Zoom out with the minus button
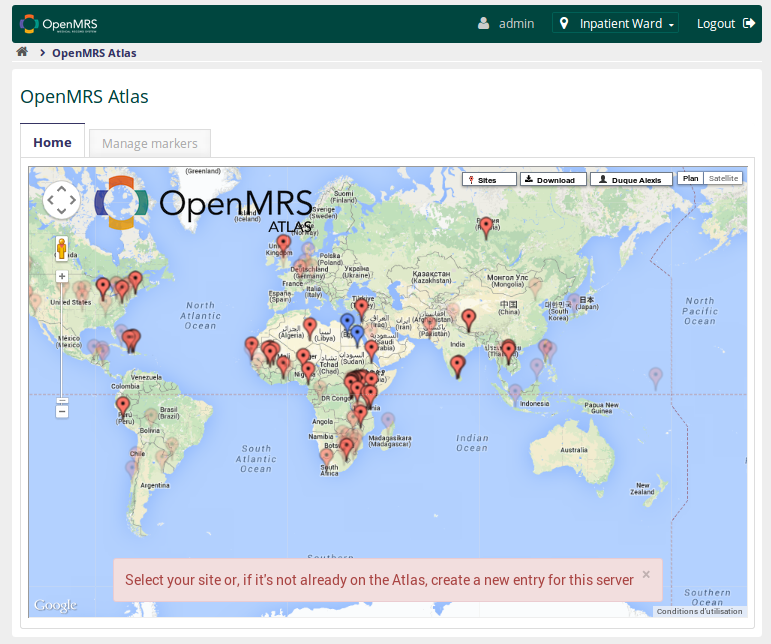 (x=62, y=411)
